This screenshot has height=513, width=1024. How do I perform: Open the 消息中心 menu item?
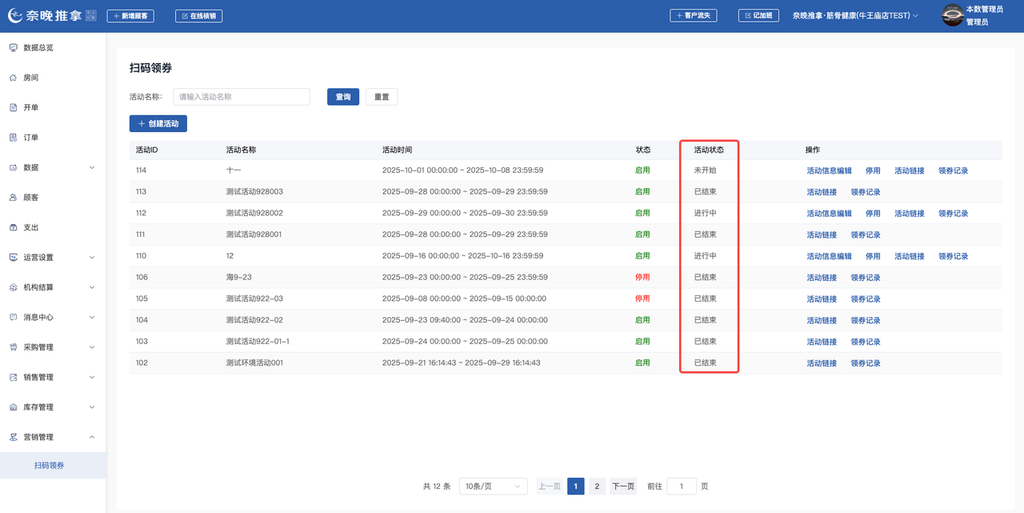click(38, 317)
